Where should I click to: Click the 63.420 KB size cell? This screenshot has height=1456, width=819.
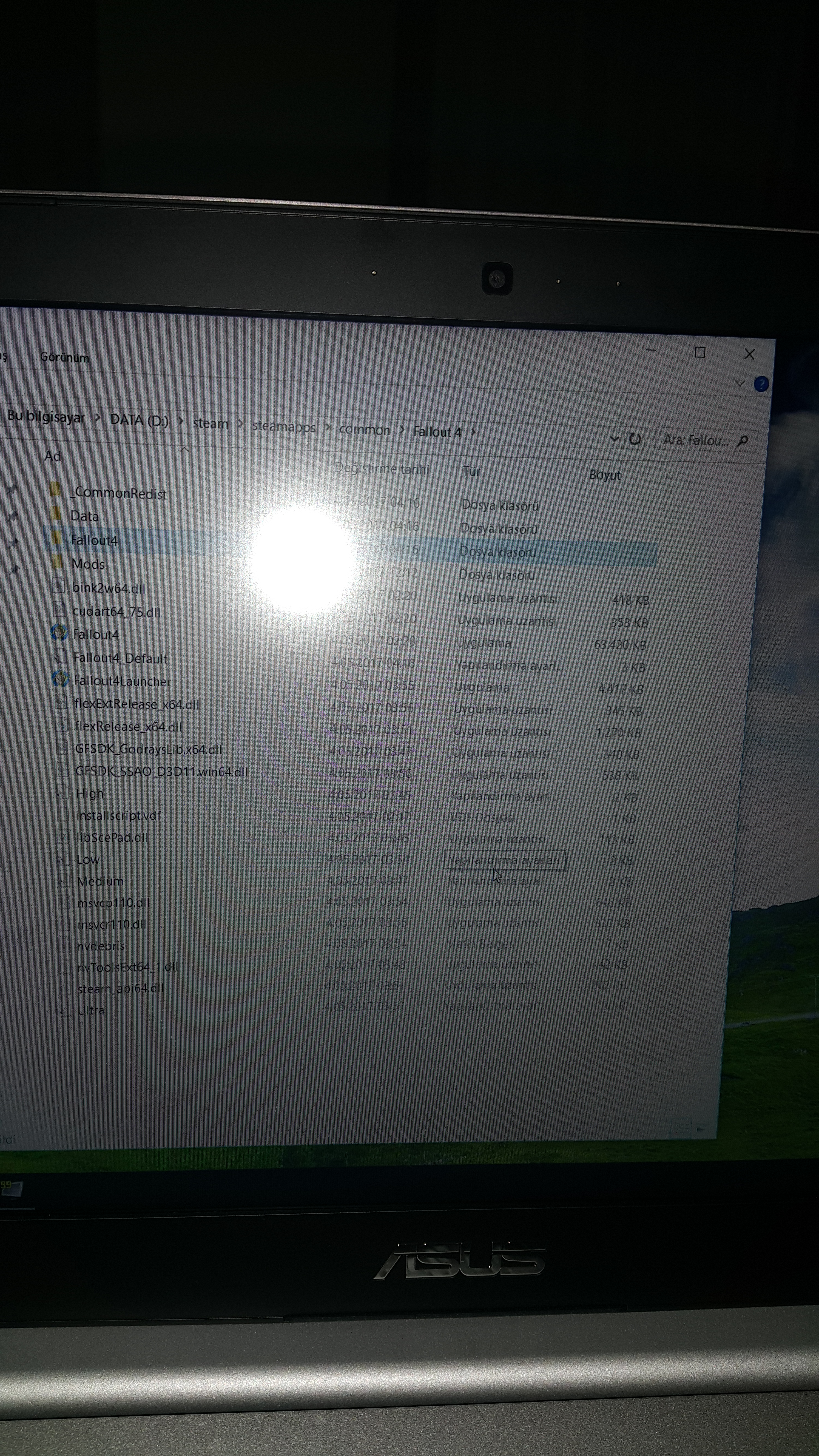619,645
